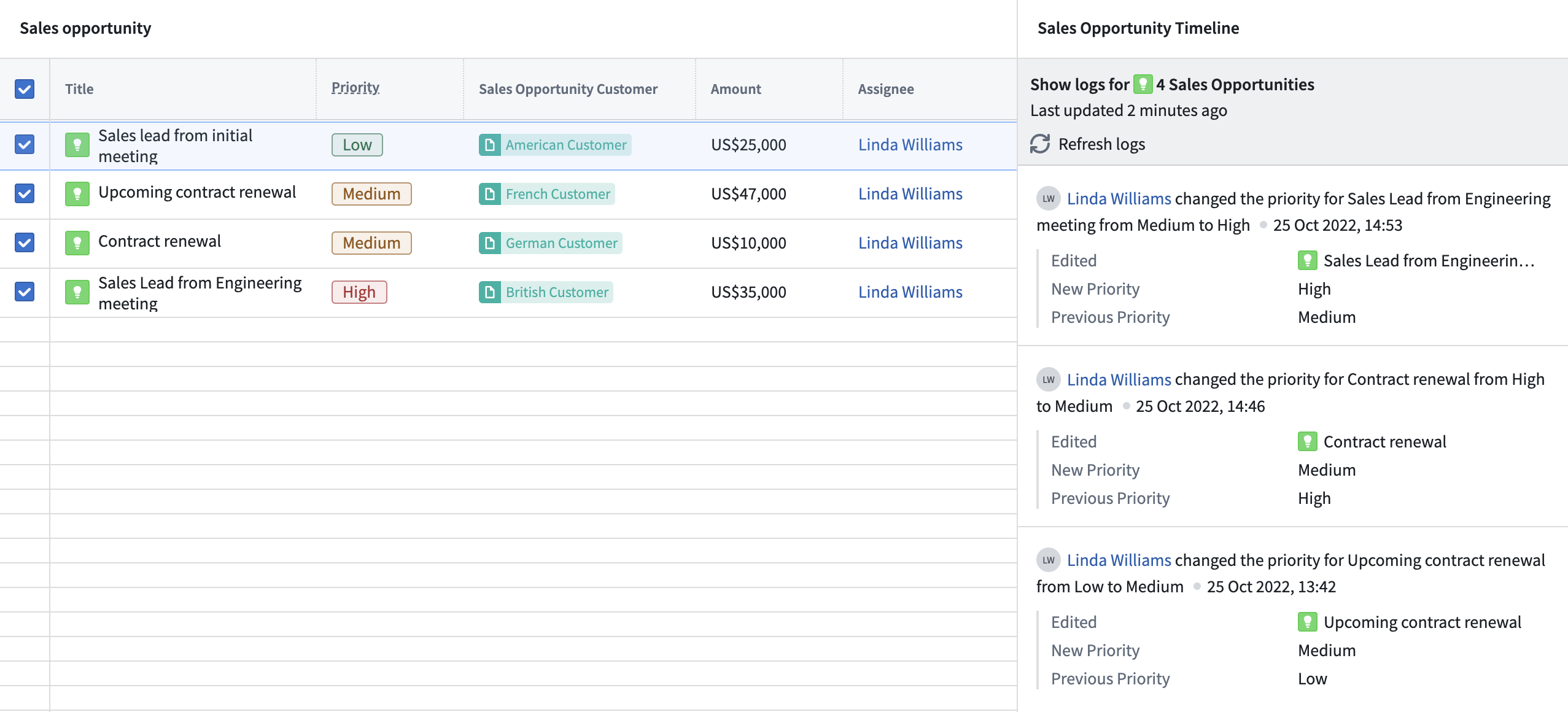Click Last updated 2 minutes ago text
The image size is (1568, 712).
pos(1128,110)
